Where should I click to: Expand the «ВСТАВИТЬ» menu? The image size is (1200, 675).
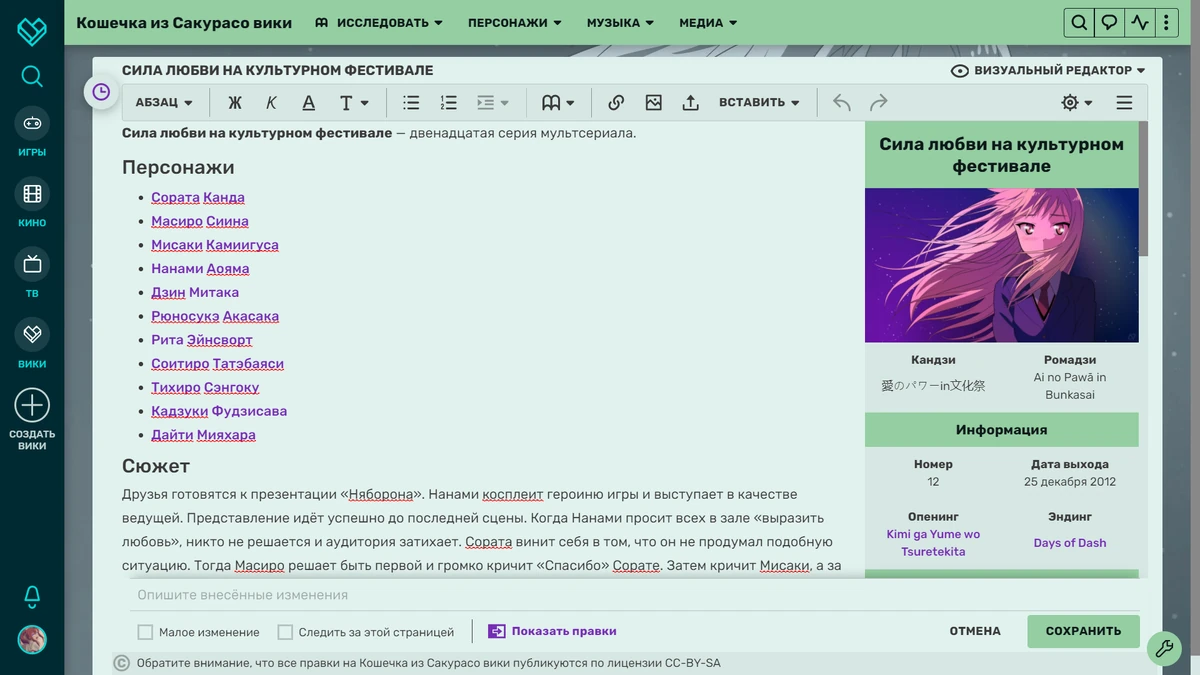click(756, 102)
